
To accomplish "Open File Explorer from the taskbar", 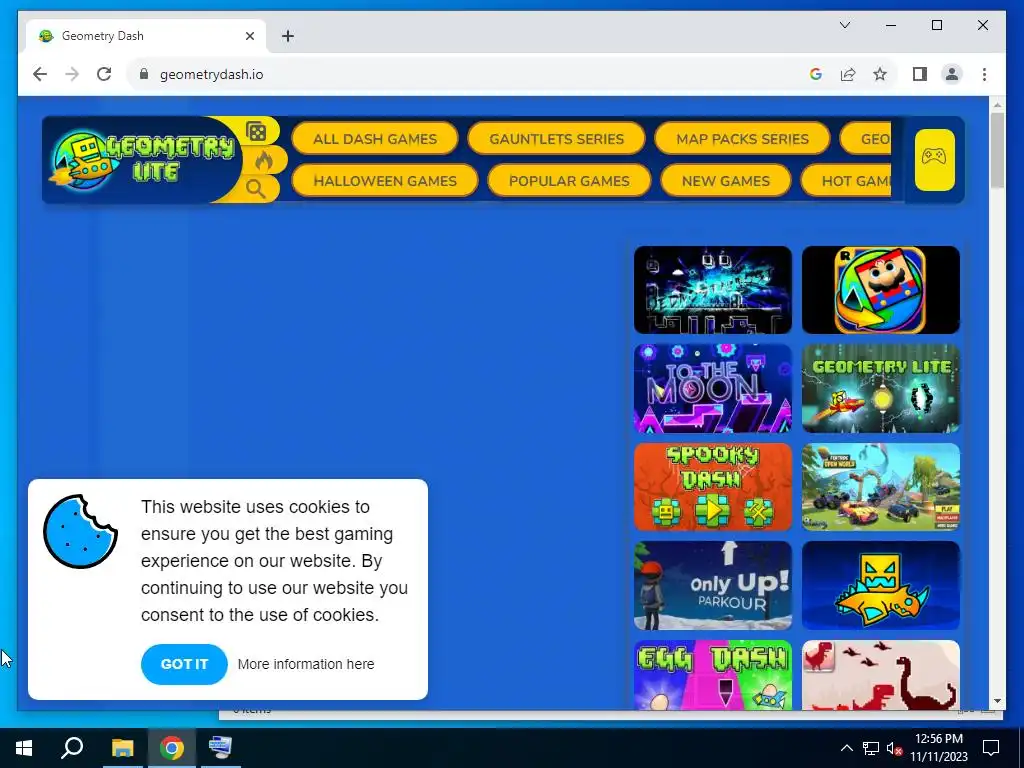I will tap(122, 748).
